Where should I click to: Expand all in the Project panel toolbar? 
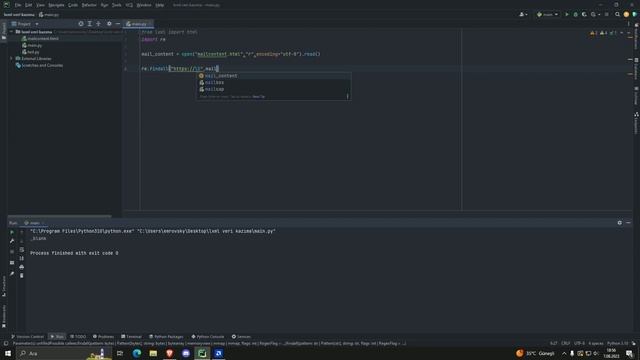pyautogui.click(x=90, y=24)
